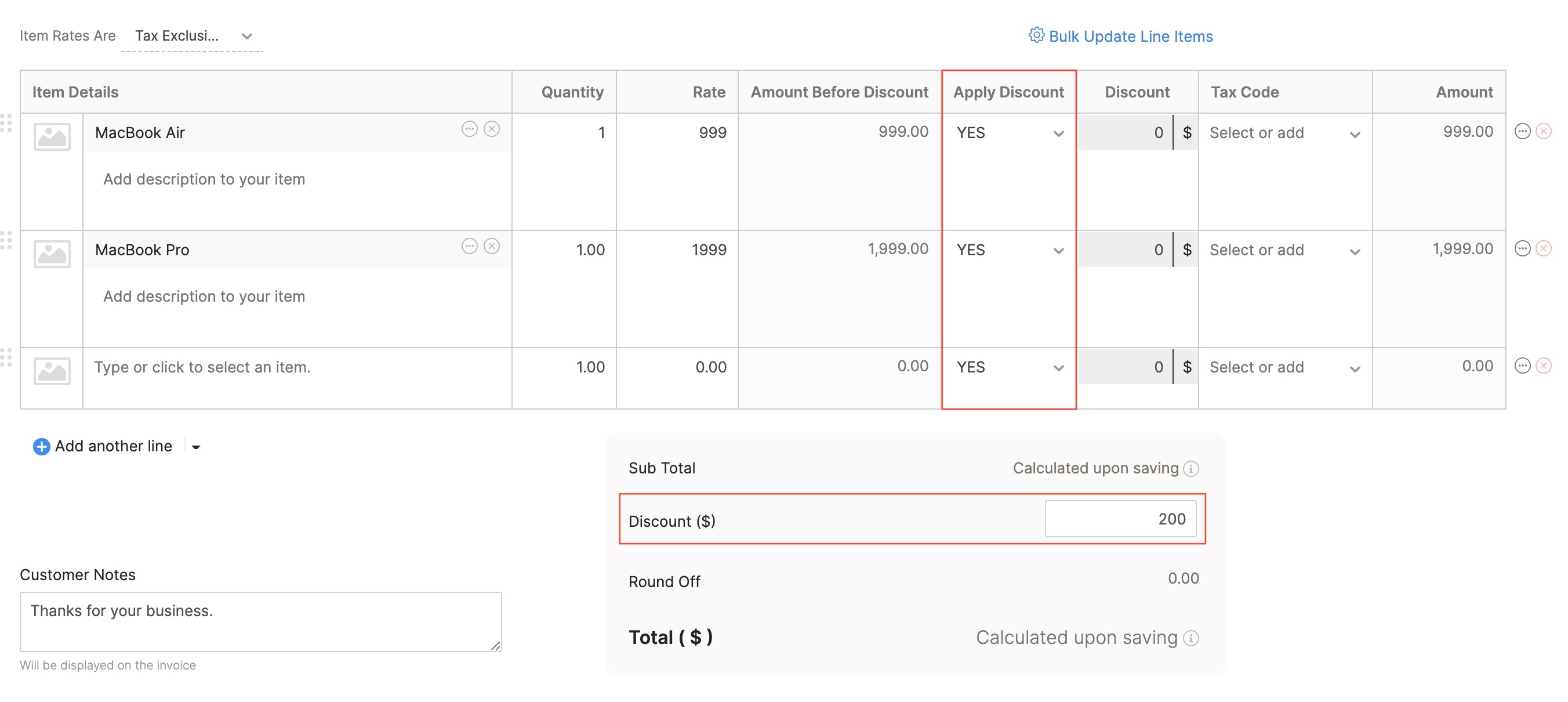1568x702 pixels.
Task: Edit total Discount ($) field showing 200
Action: pos(1120,519)
